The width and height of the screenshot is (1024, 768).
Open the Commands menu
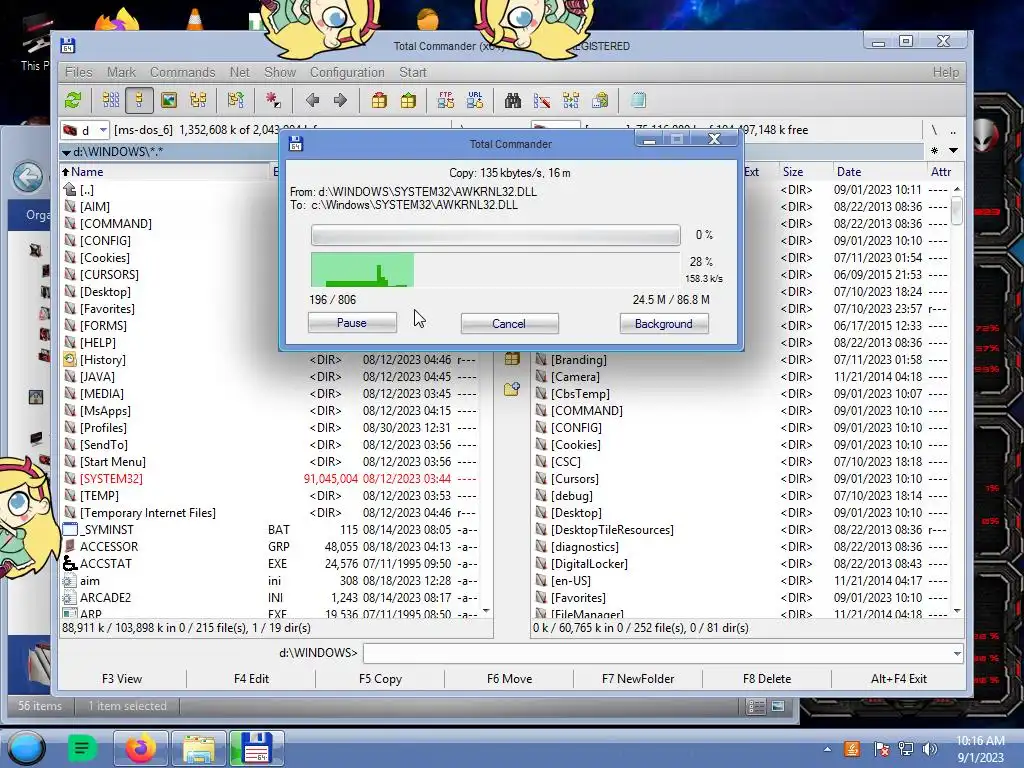(182, 72)
